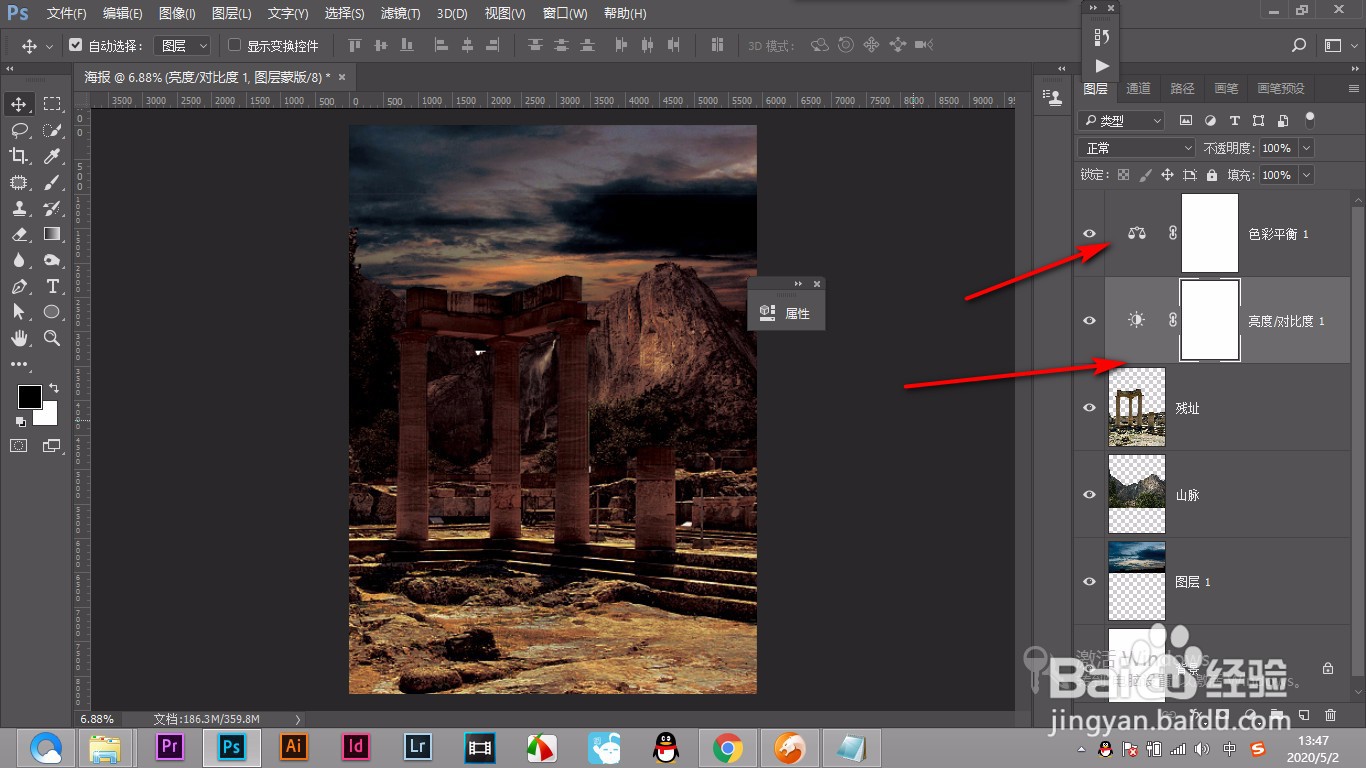The height and width of the screenshot is (768, 1366).
Task: Select the Pen tool
Action: 19,286
